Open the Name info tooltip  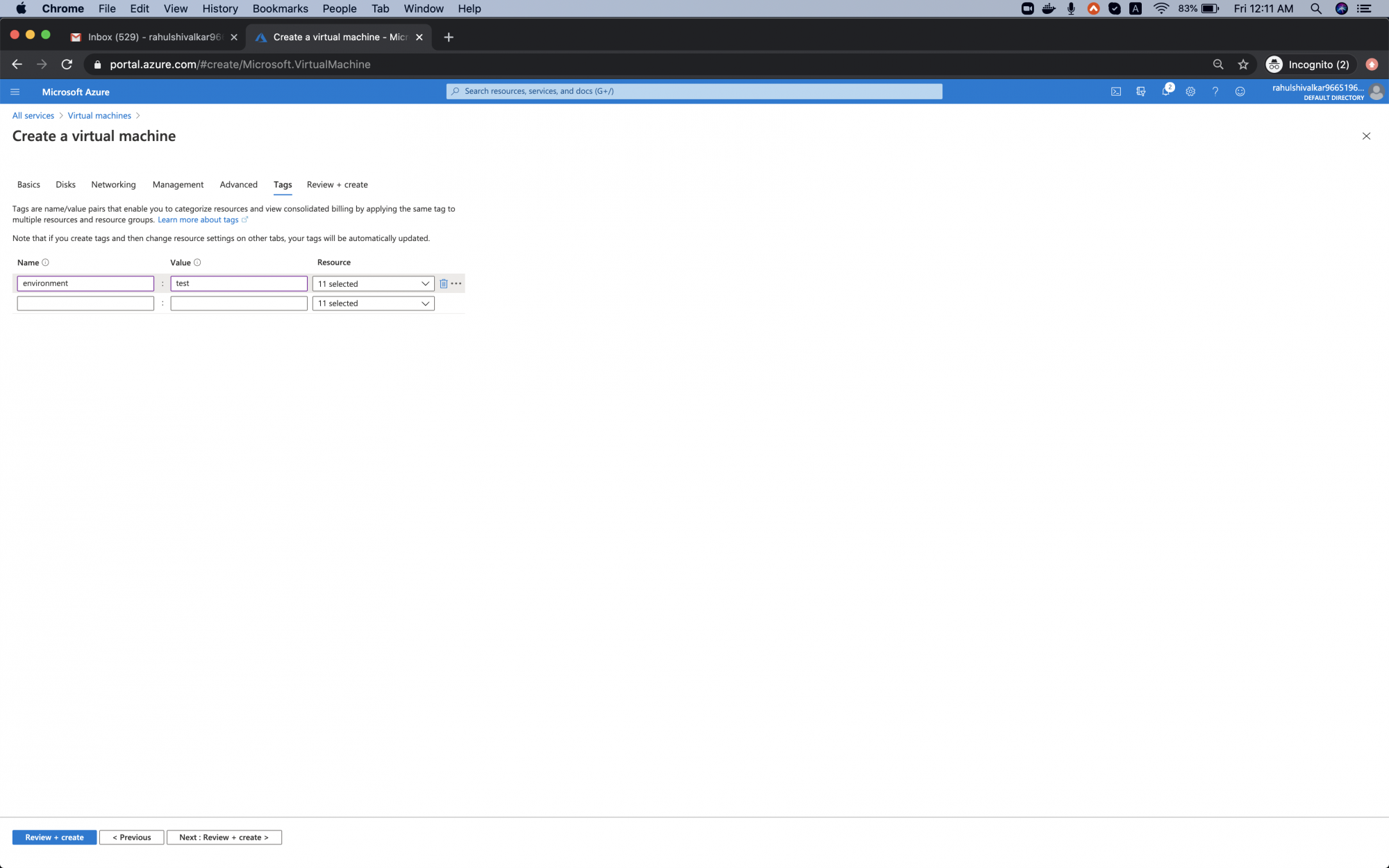[x=44, y=262]
